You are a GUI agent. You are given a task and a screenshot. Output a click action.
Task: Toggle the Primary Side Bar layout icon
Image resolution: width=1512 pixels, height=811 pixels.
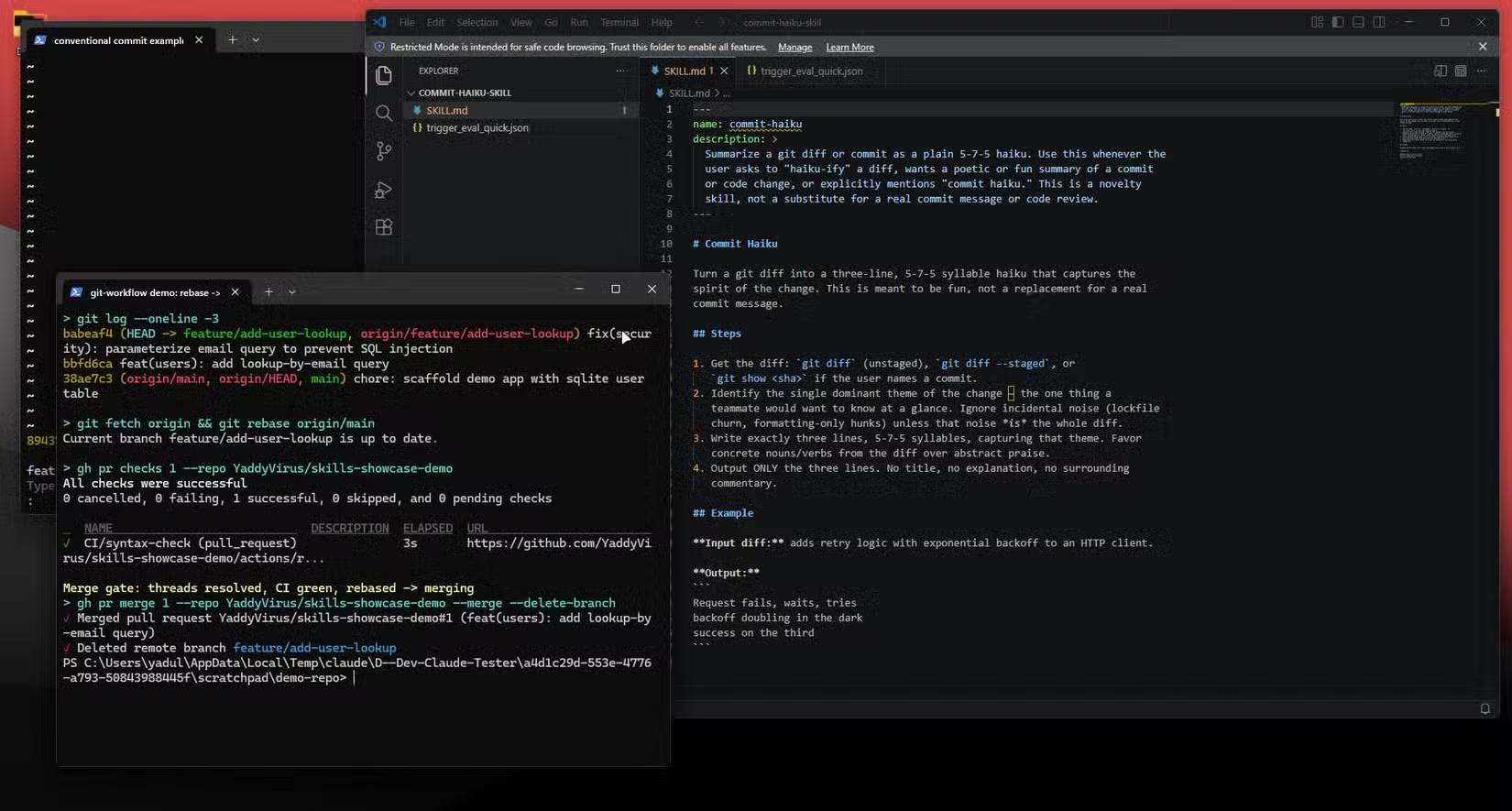(1338, 22)
